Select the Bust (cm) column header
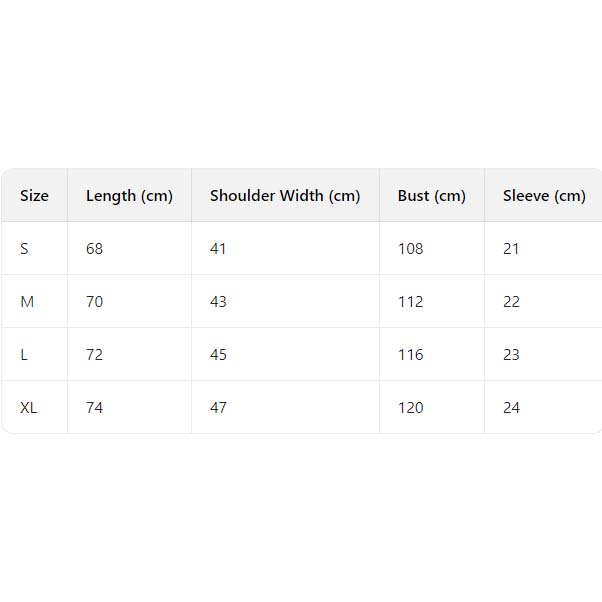The height and width of the screenshot is (602, 602). coord(431,196)
